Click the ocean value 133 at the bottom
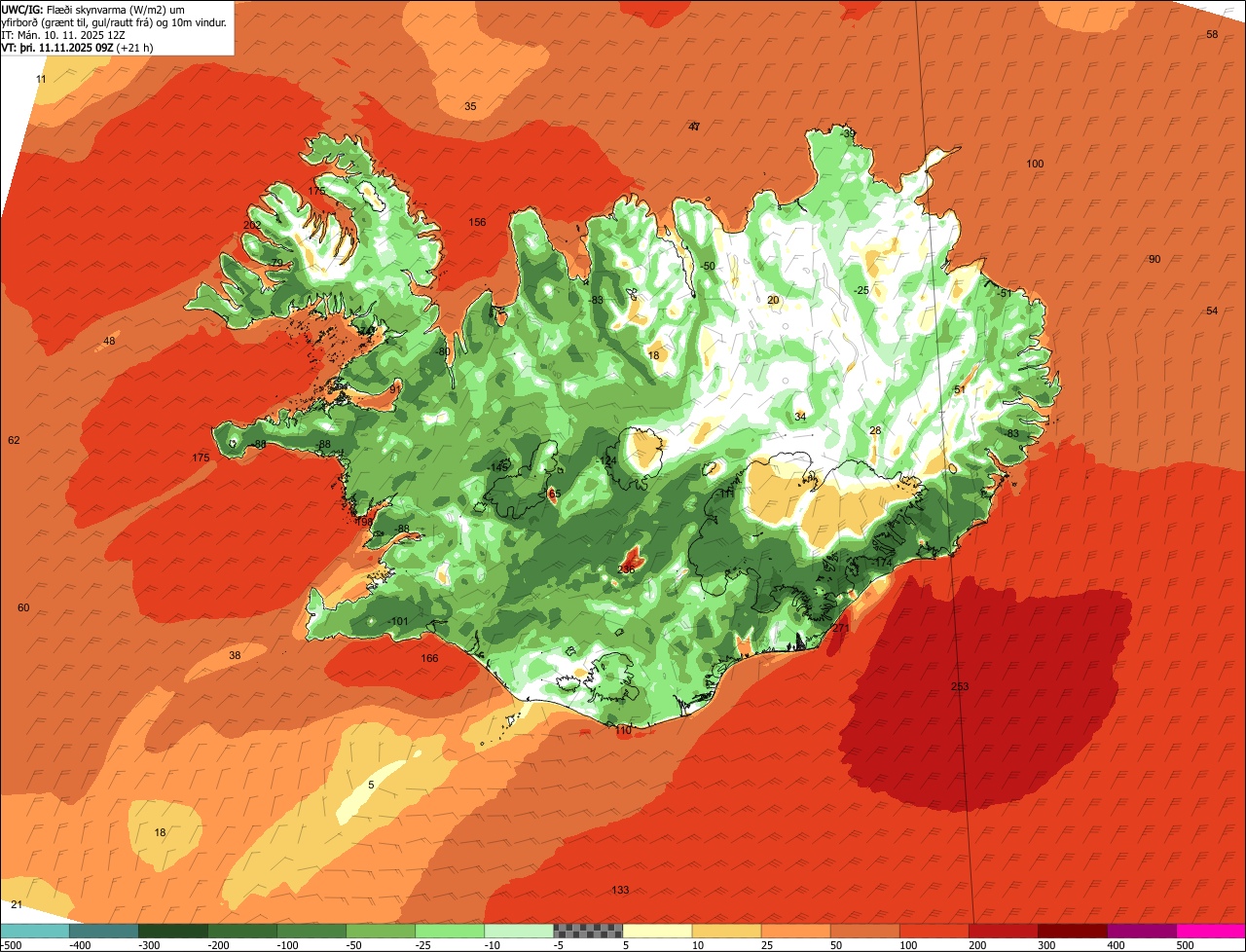Viewport: 1246px width, 952px height. click(x=620, y=891)
